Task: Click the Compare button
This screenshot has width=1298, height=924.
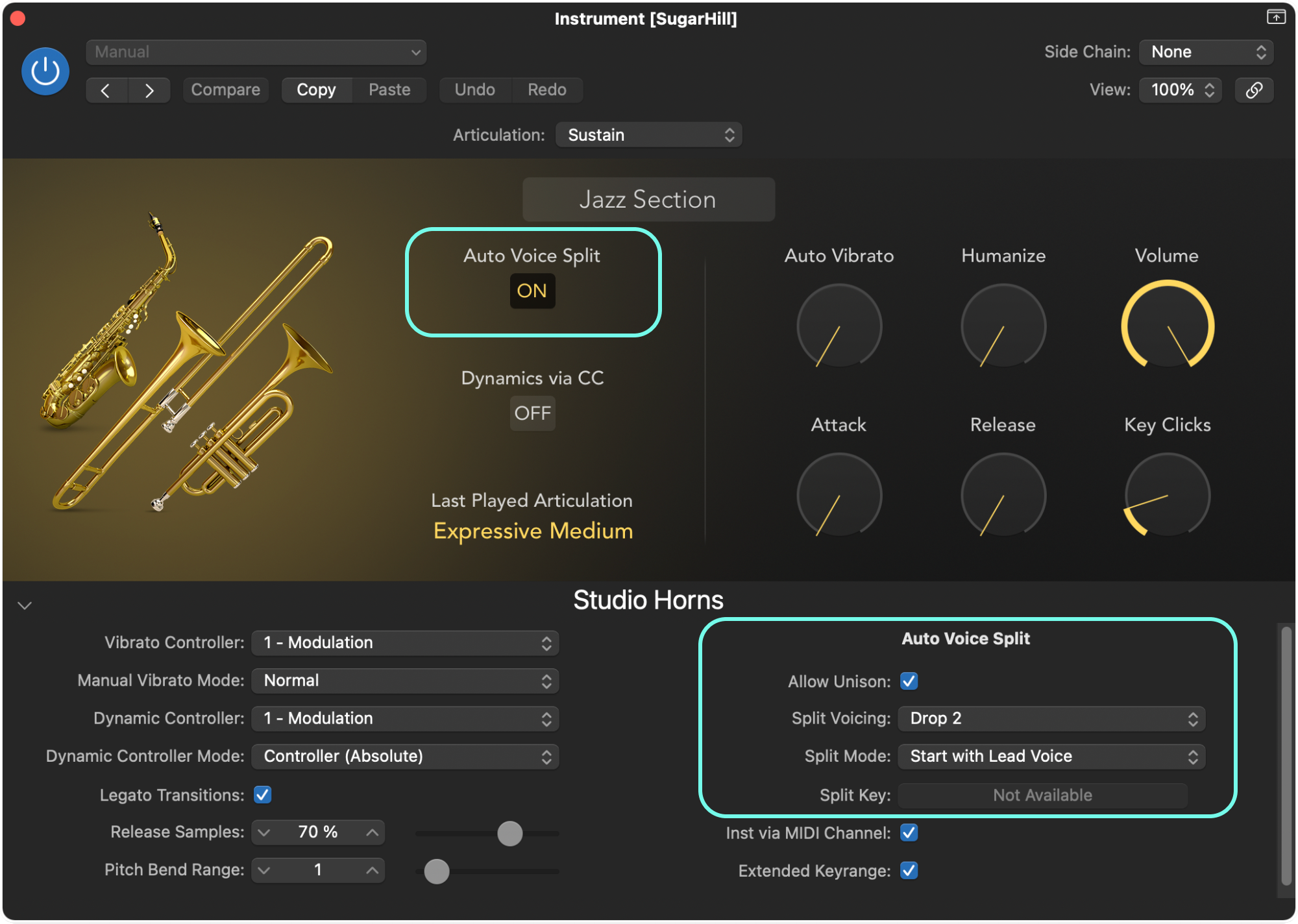Action: coord(226,90)
